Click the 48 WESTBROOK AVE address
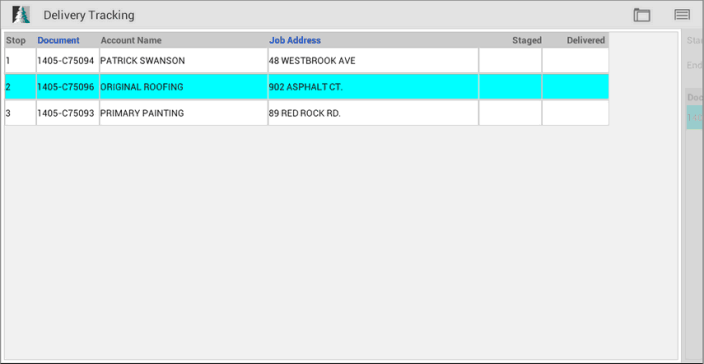 [x=373, y=61]
